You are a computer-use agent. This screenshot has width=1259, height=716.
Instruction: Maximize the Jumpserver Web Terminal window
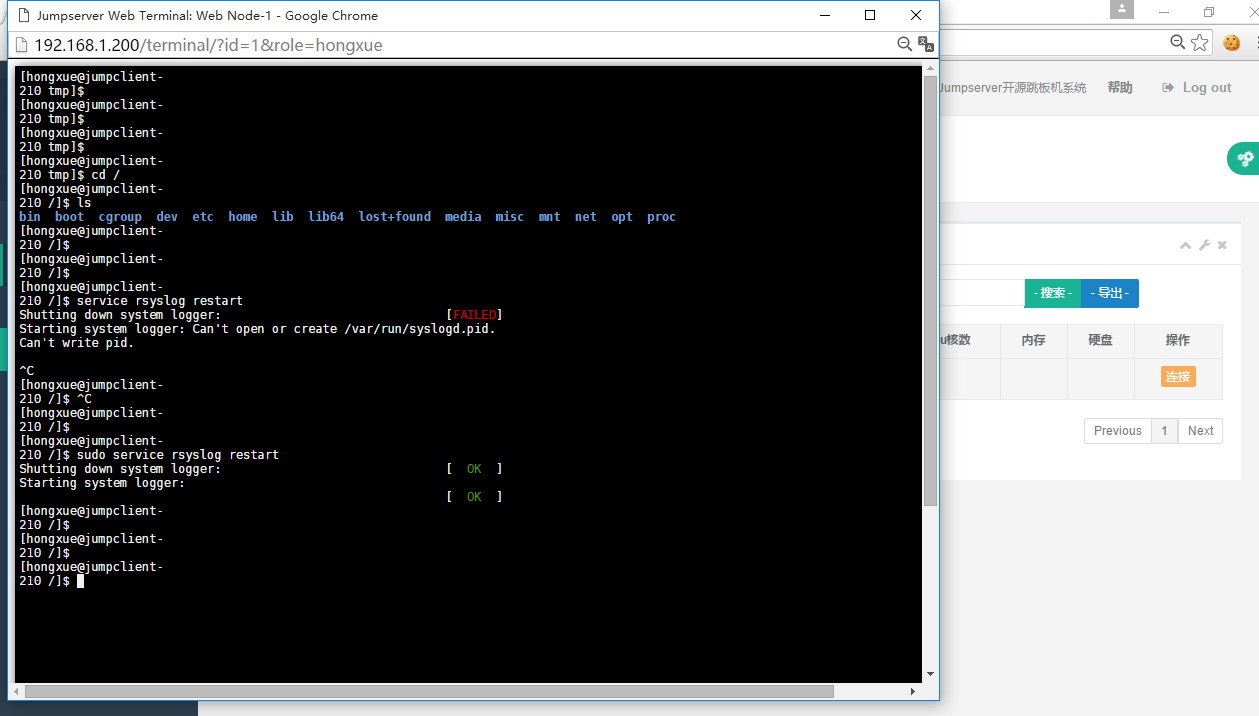pyautogui.click(x=870, y=15)
